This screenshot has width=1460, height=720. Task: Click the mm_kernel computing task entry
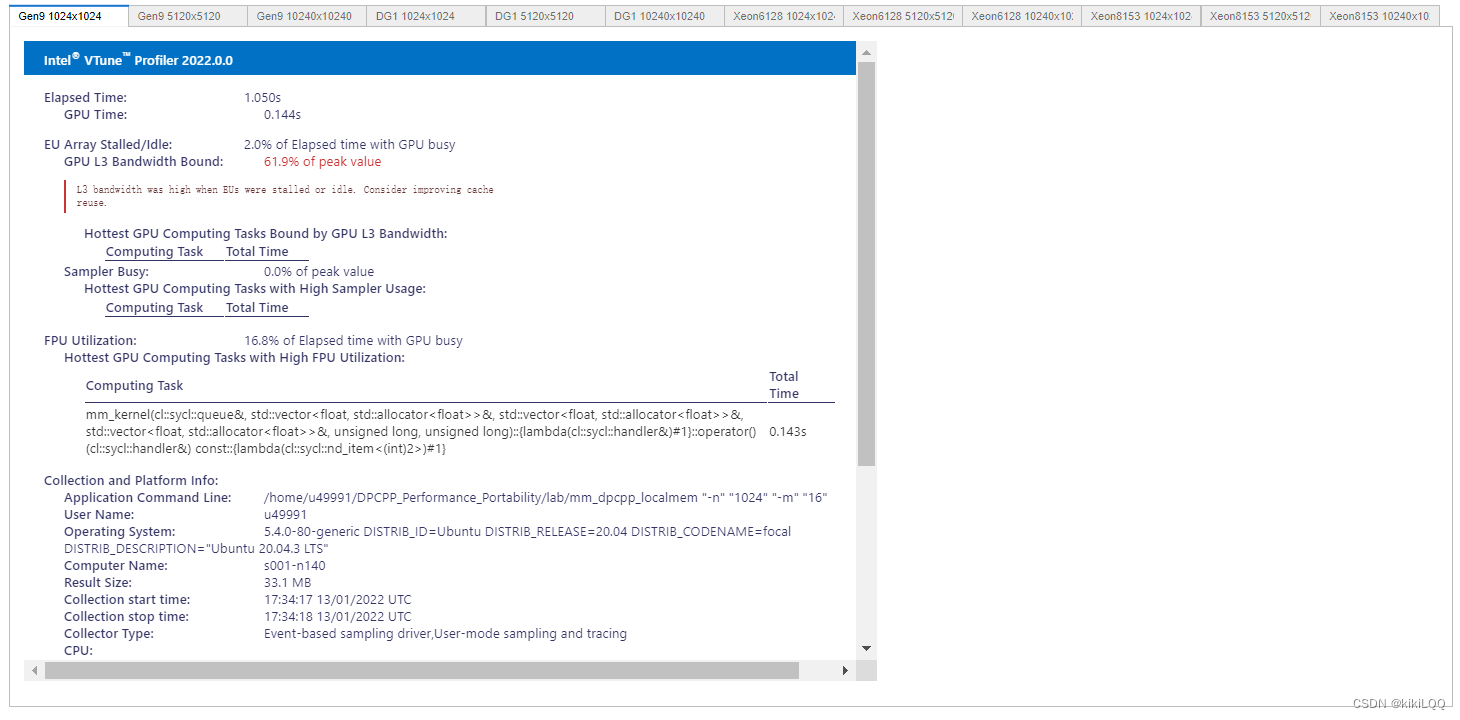click(x=421, y=432)
